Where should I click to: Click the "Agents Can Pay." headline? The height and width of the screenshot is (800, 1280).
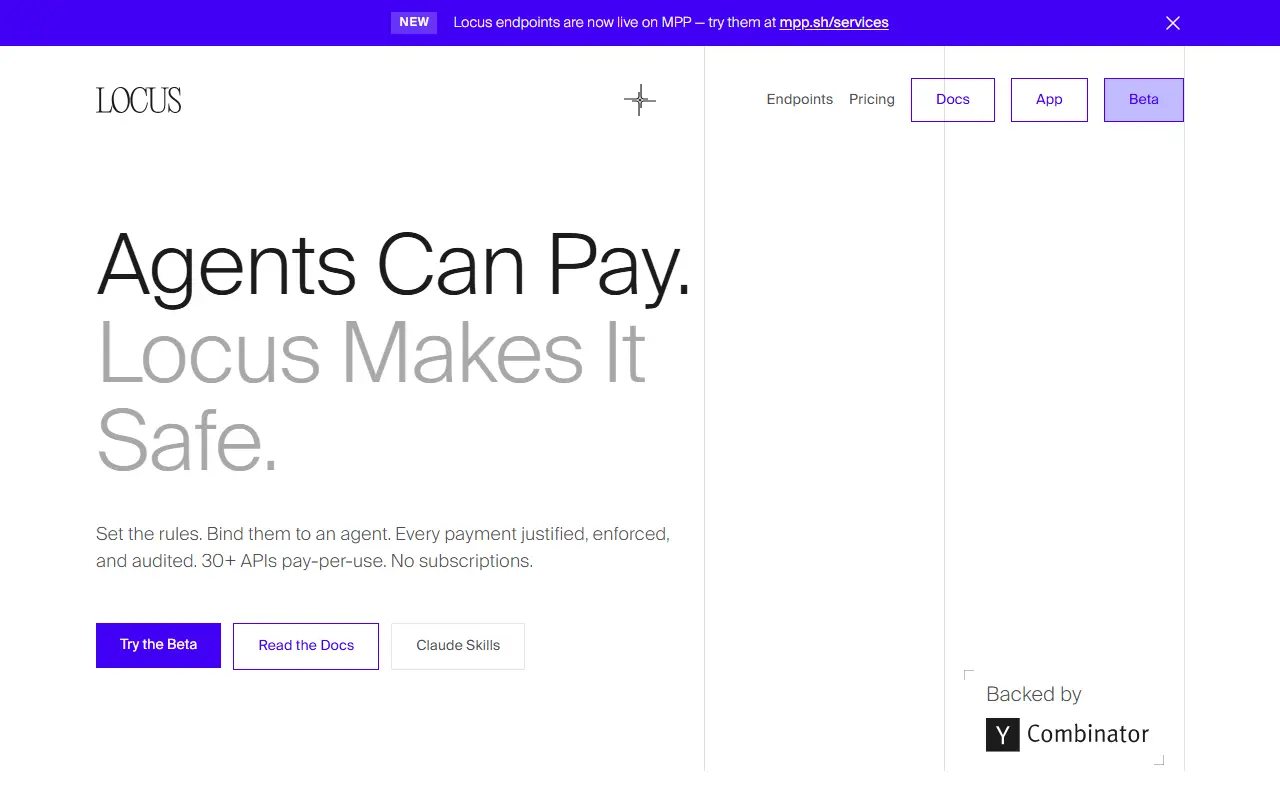[x=394, y=266]
